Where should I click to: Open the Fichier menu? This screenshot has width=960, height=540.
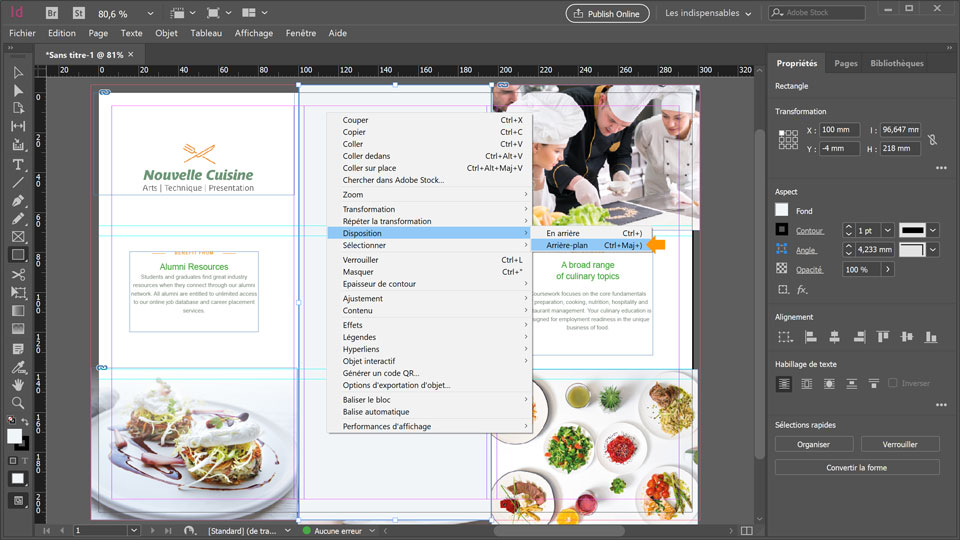coord(22,33)
